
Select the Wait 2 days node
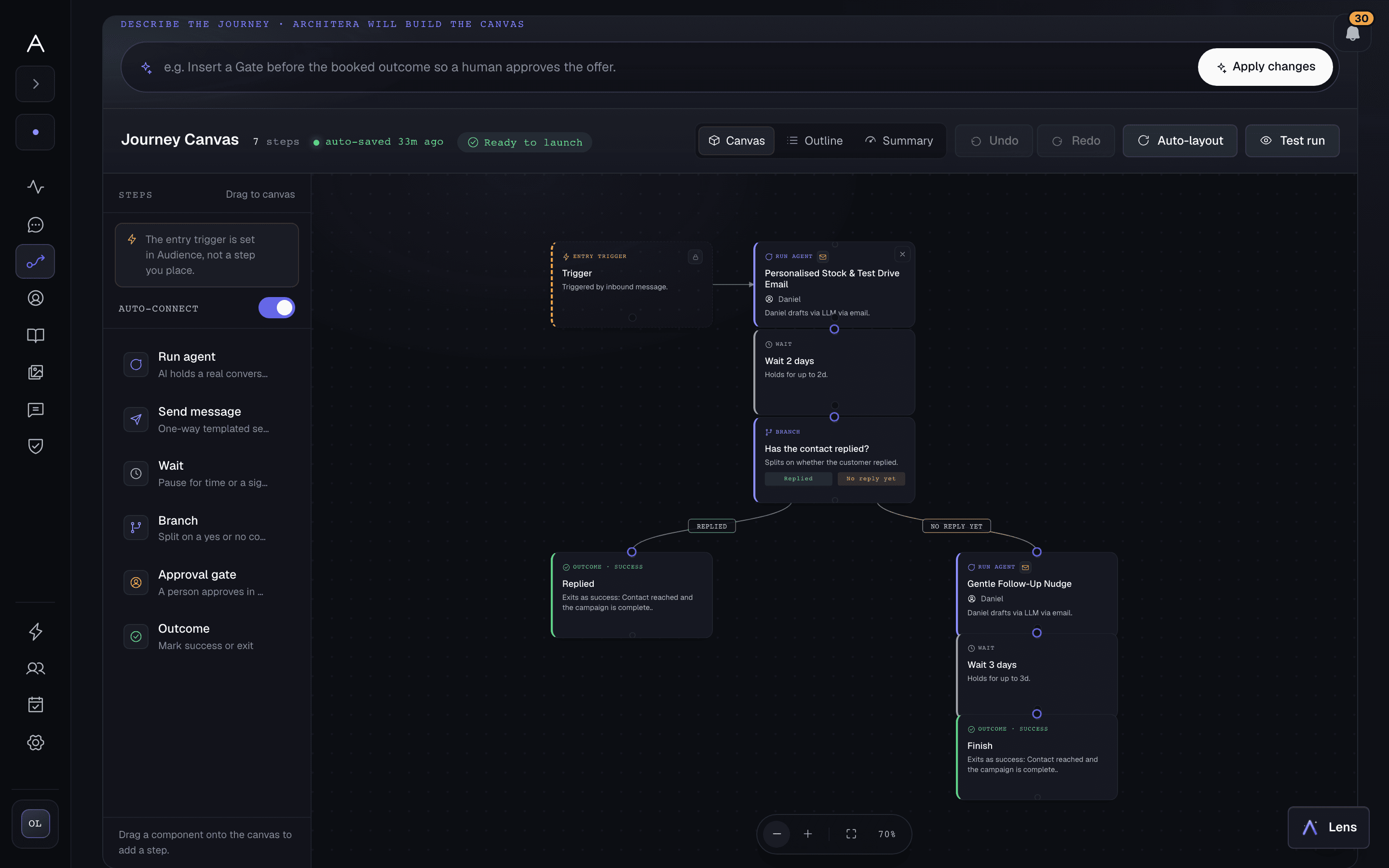pos(834,372)
